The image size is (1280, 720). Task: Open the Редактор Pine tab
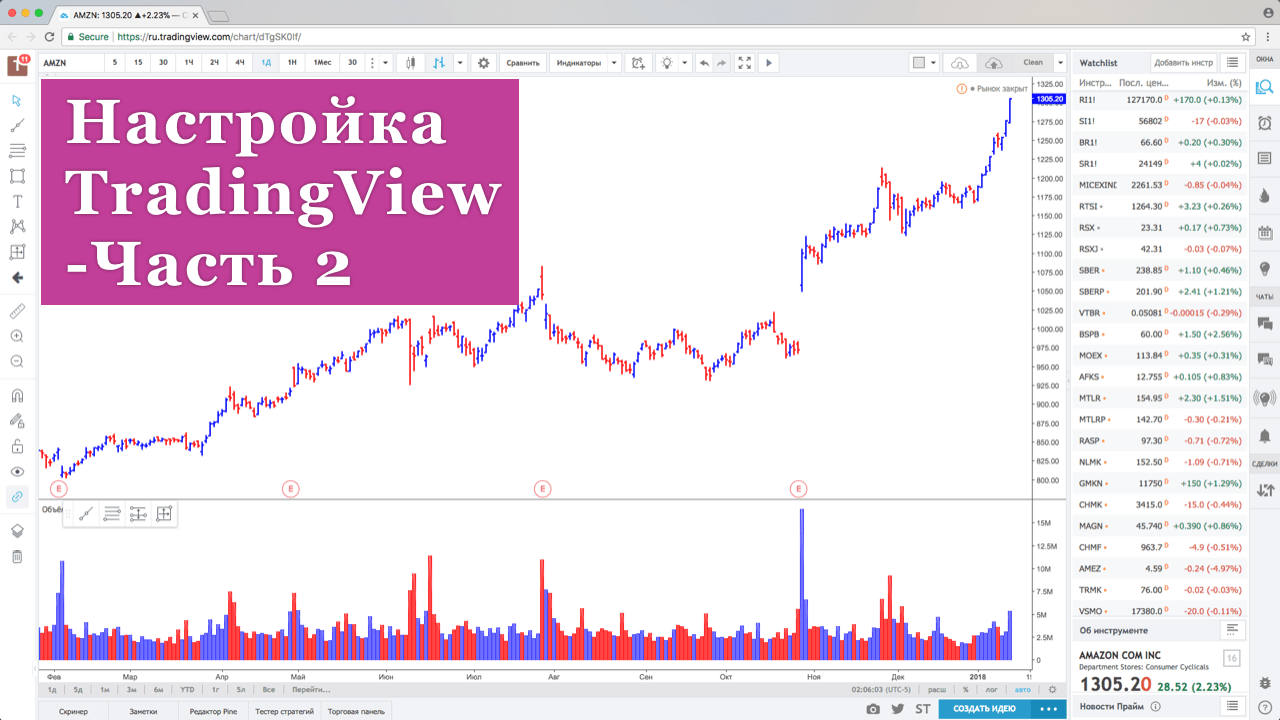pyautogui.click(x=215, y=711)
